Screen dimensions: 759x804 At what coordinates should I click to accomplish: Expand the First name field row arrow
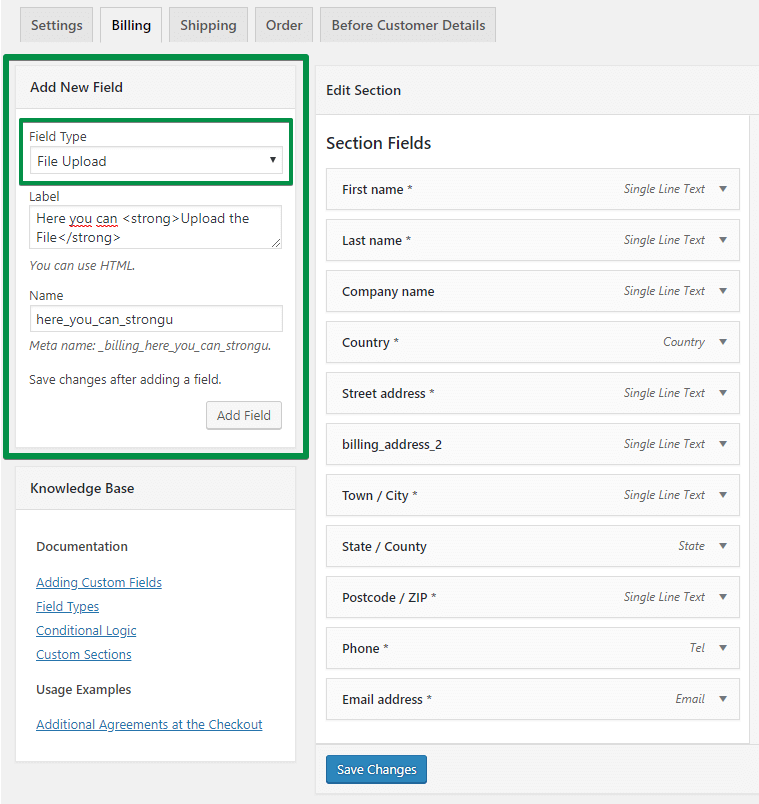723,189
